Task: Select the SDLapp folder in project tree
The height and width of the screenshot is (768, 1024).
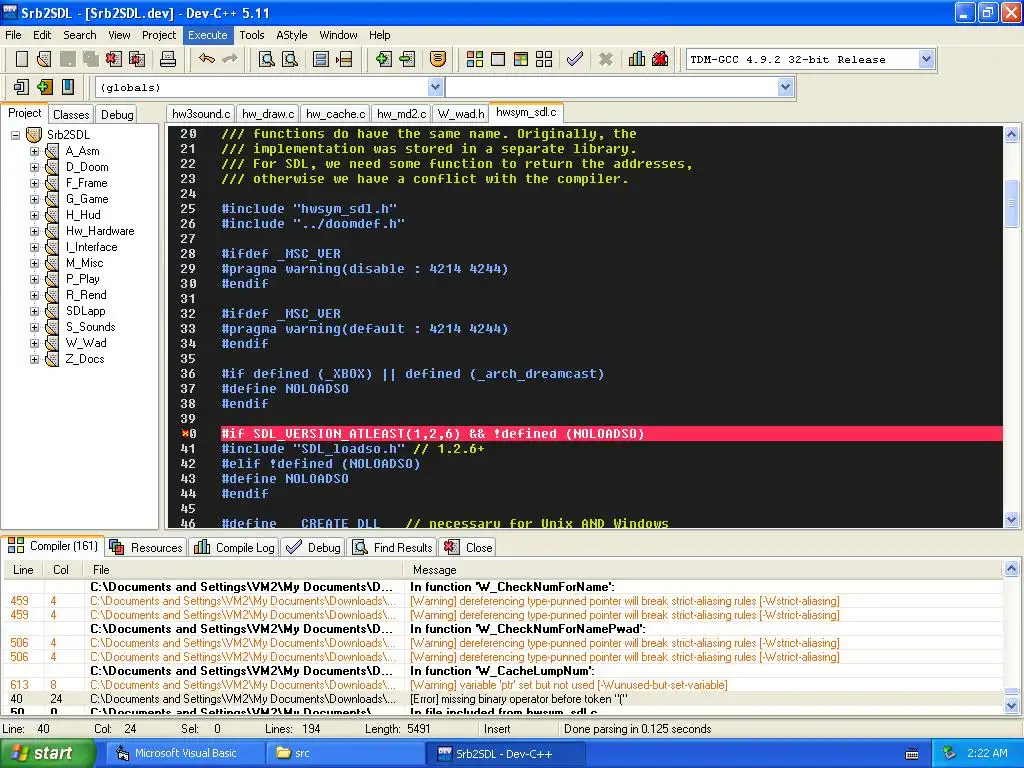Action: [x=86, y=311]
